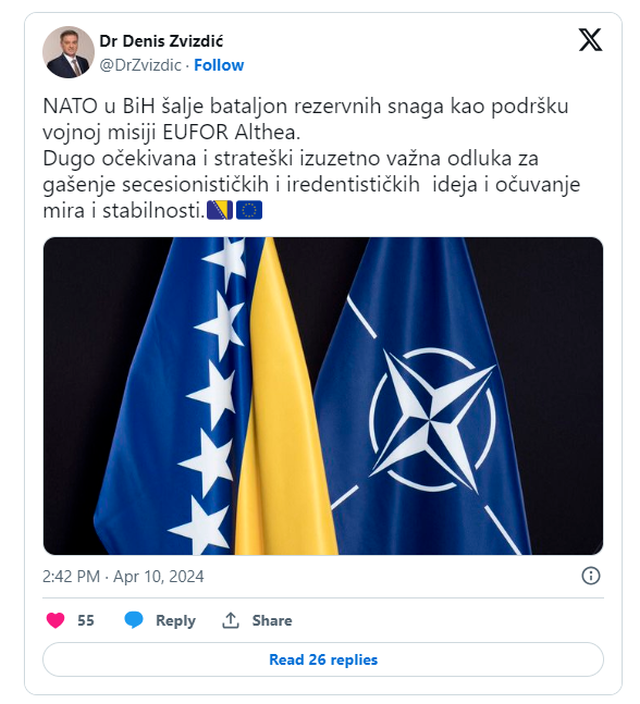This screenshot has height=704, width=640.
Task: Click the NATO compass emblem in photo
Action: pos(432,420)
